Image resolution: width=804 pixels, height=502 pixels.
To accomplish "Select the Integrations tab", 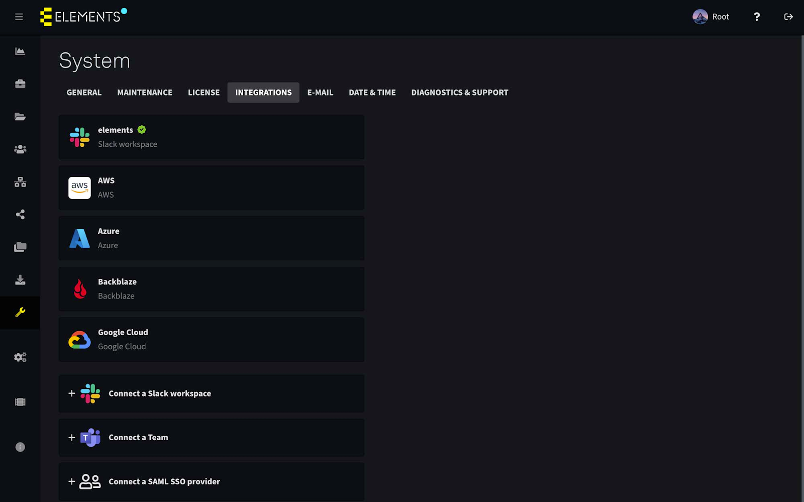I will point(264,92).
